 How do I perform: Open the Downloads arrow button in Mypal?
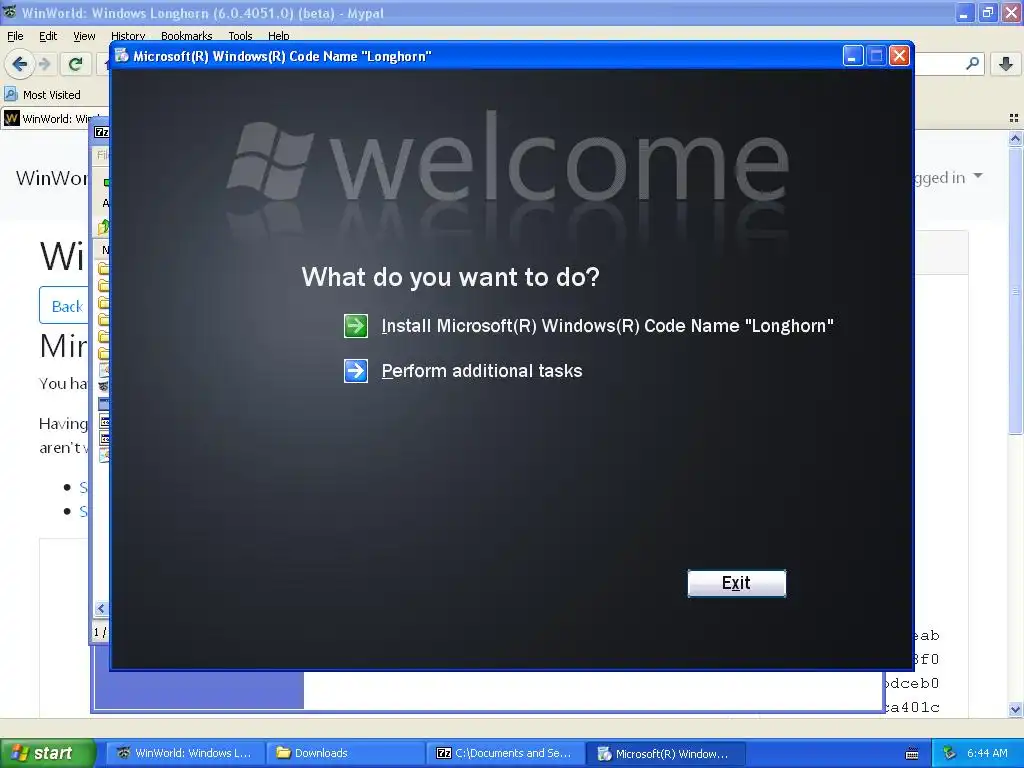pyautogui.click(x=1006, y=63)
